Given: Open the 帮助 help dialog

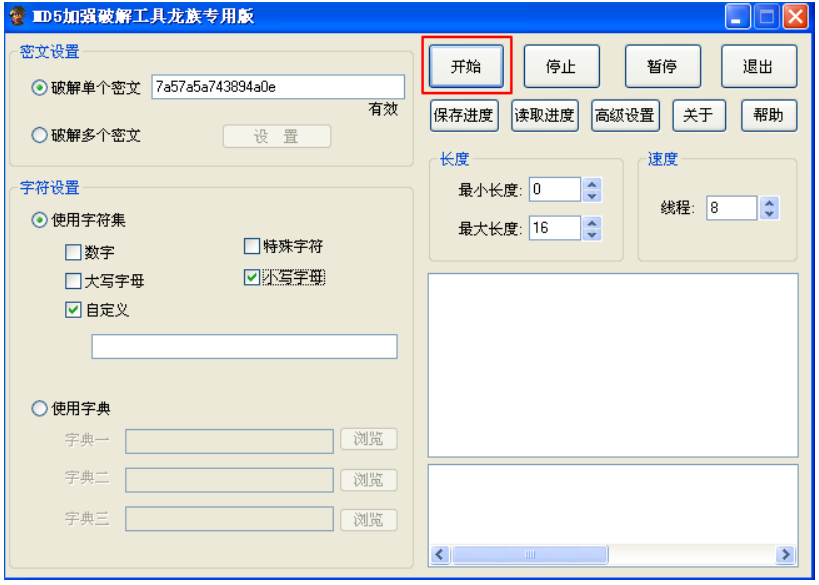Looking at the screenshot, I should click(x=767, y=115).
